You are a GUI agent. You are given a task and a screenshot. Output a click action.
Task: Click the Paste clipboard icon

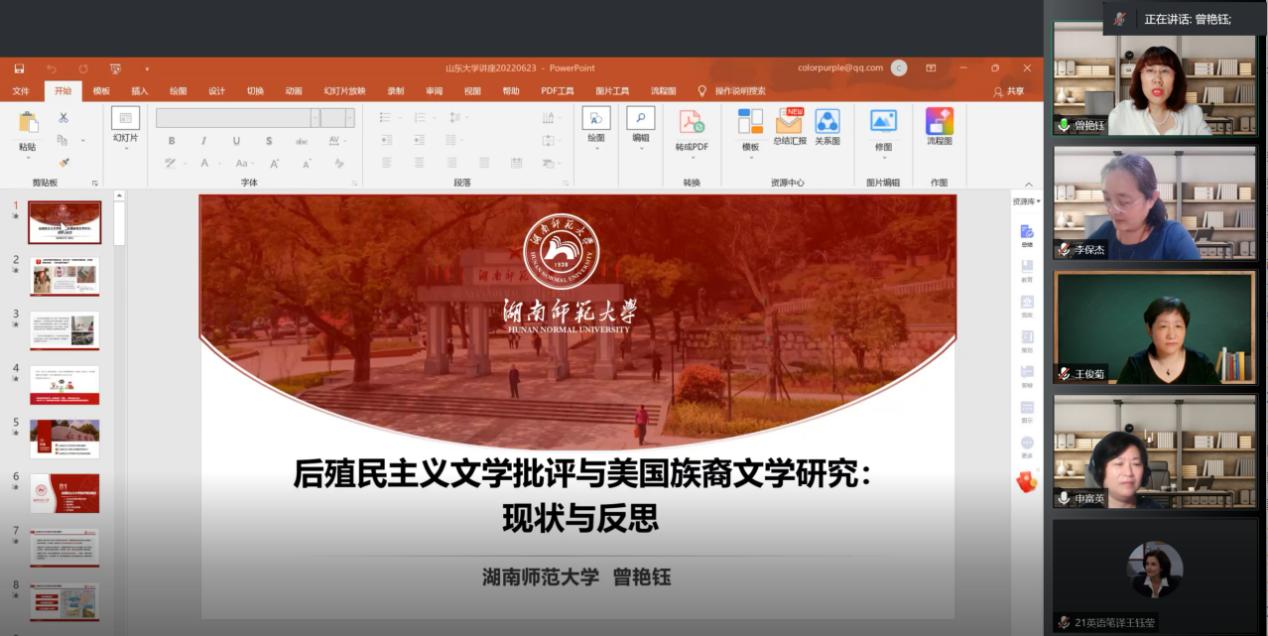28,124
